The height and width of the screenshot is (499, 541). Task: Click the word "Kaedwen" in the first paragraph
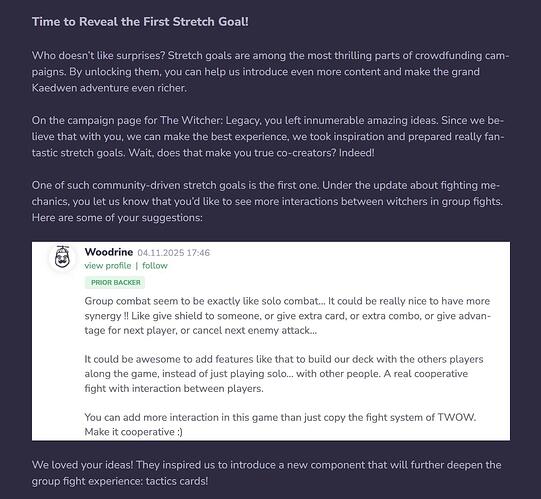pyautogui.click(x=55, y=88)
